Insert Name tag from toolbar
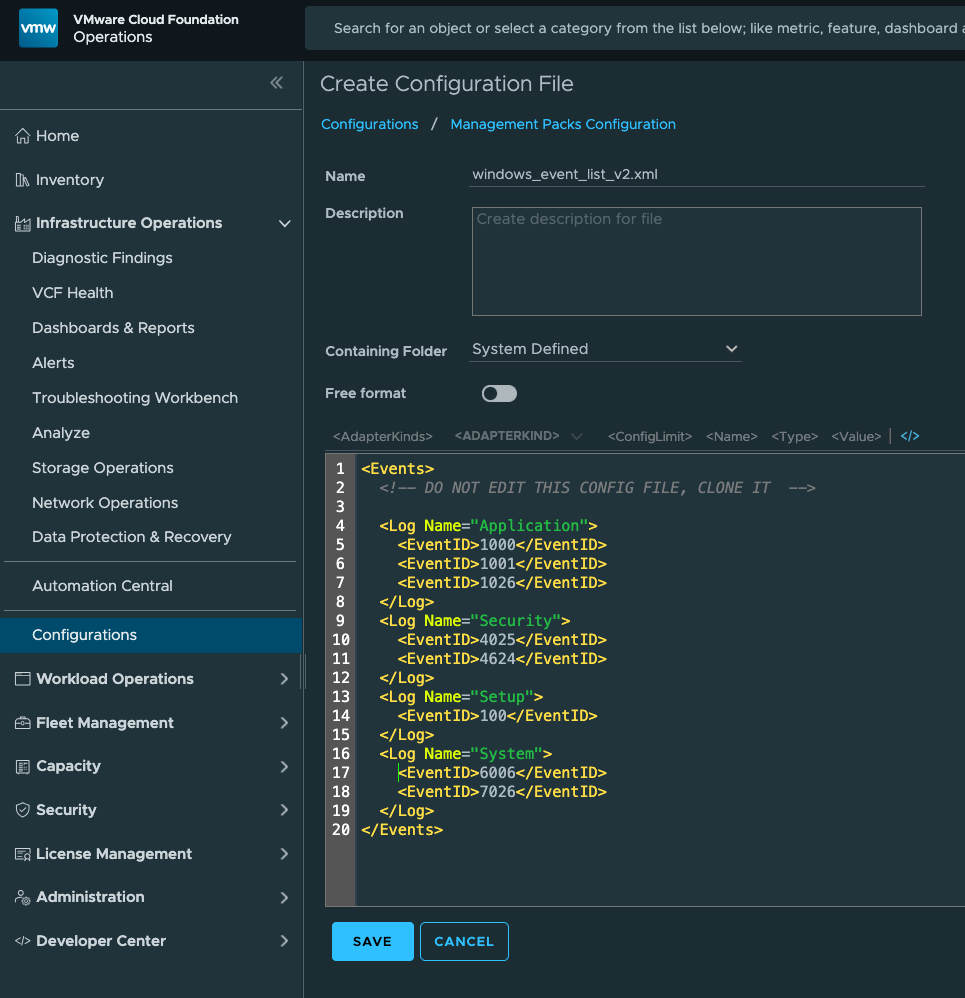965x998 pixels. [731, 437]
